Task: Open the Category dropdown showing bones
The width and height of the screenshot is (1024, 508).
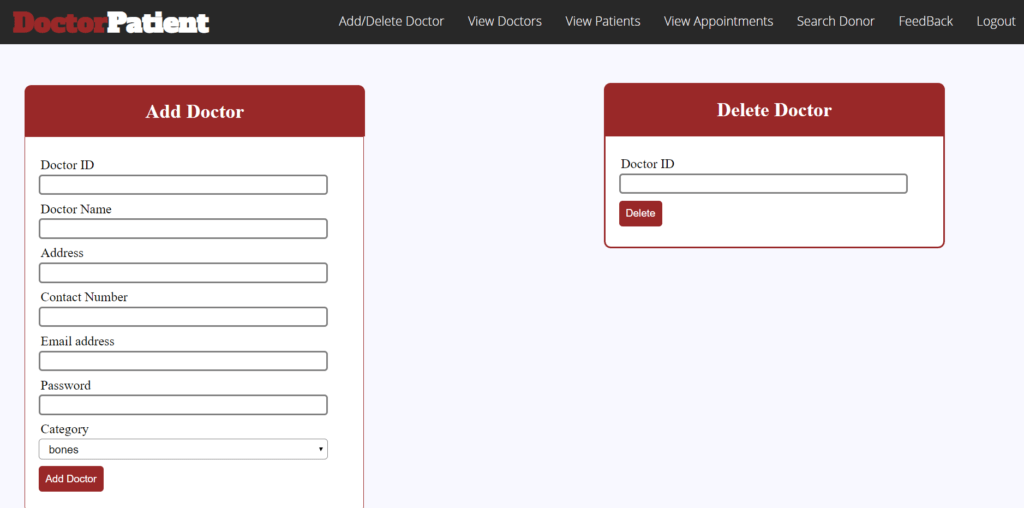Action: (x=183, y=449)
